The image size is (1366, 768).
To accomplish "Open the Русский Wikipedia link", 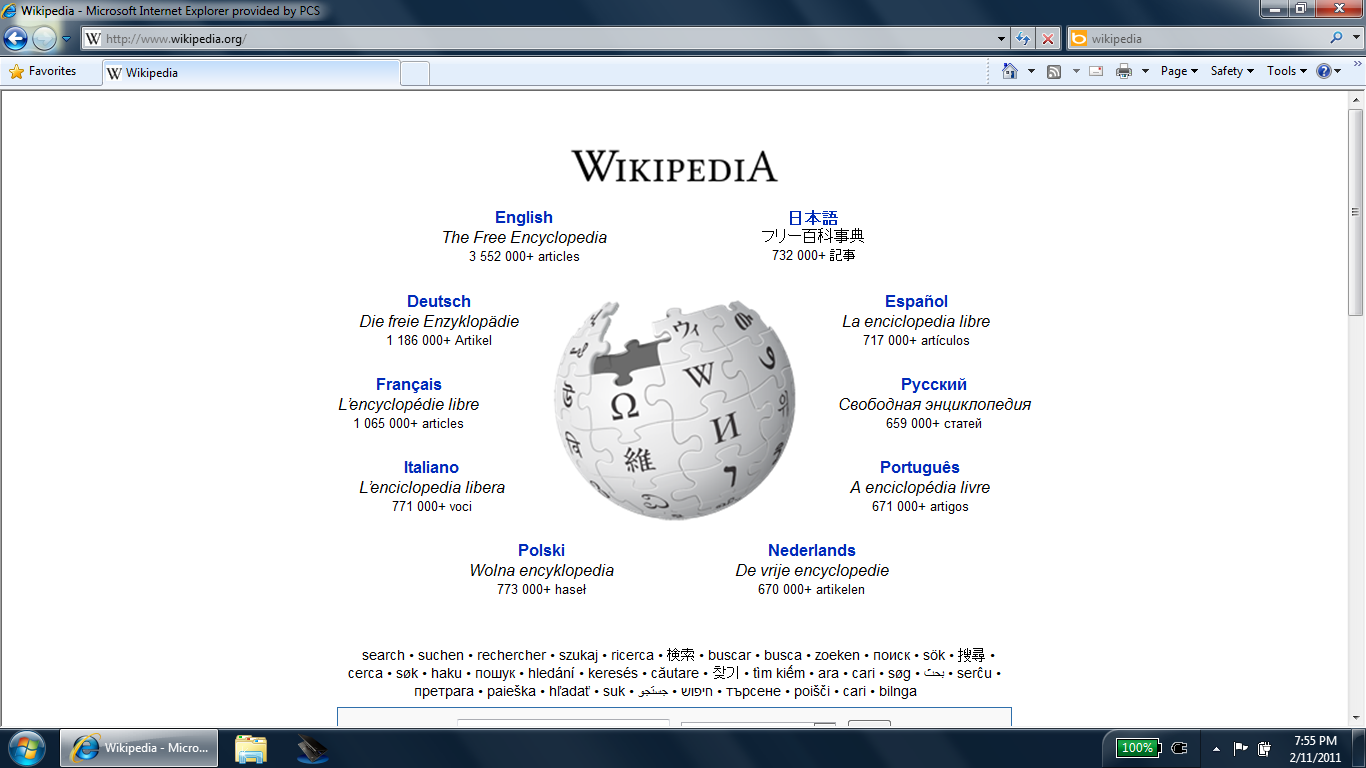I will (934, 384).
